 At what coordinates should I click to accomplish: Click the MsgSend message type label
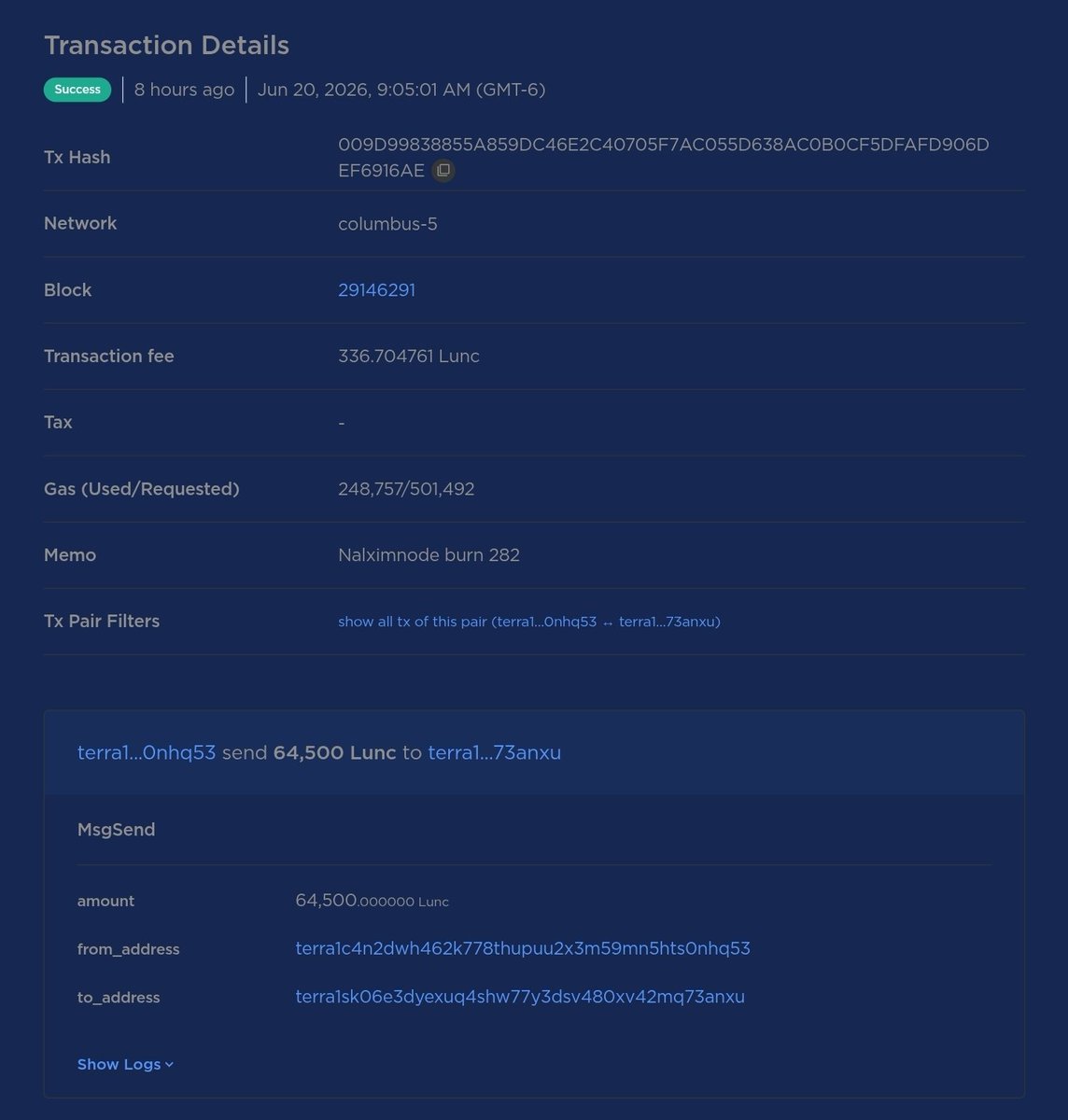coord(117,830)
